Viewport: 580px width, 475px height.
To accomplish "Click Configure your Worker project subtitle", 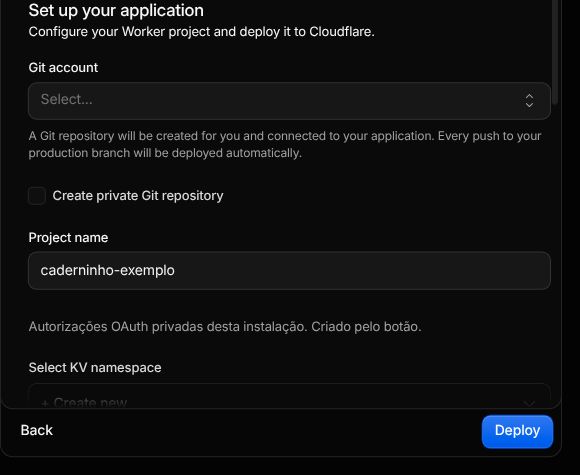I will click(x=202, y=32).
